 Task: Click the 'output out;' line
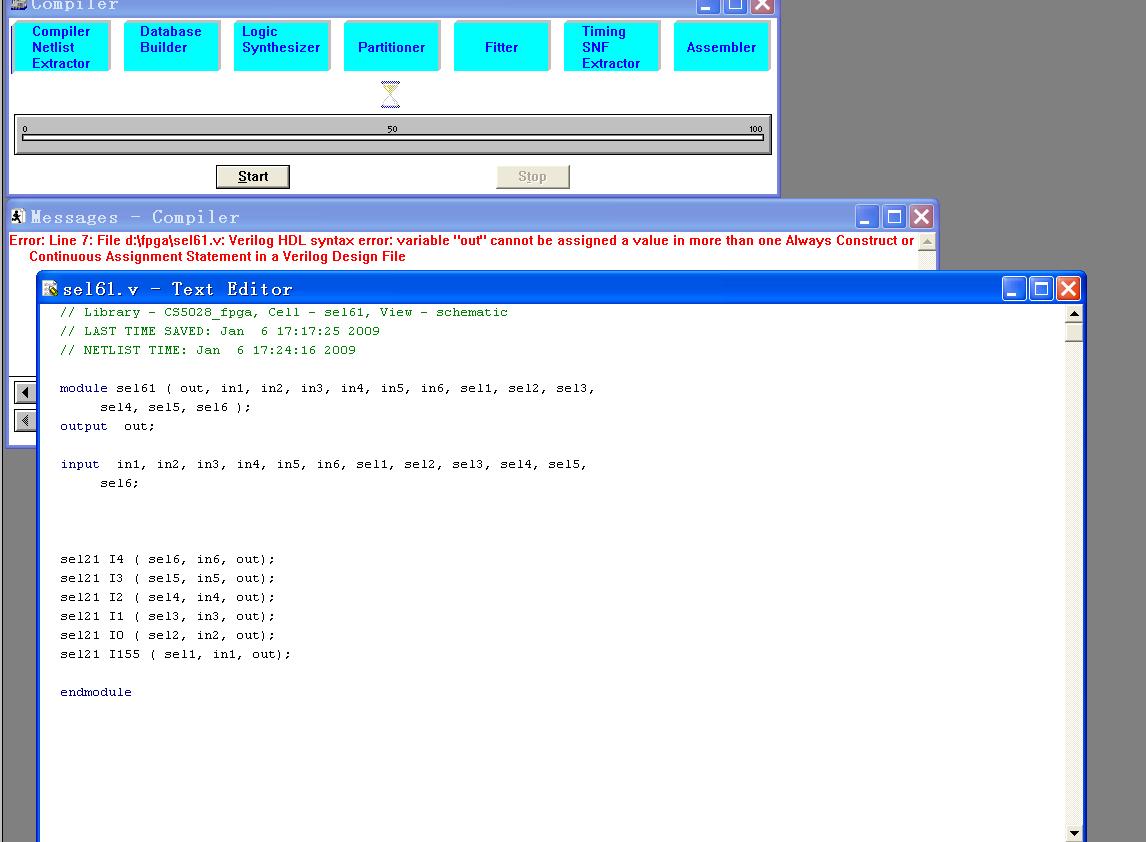[x=107, y=426]
